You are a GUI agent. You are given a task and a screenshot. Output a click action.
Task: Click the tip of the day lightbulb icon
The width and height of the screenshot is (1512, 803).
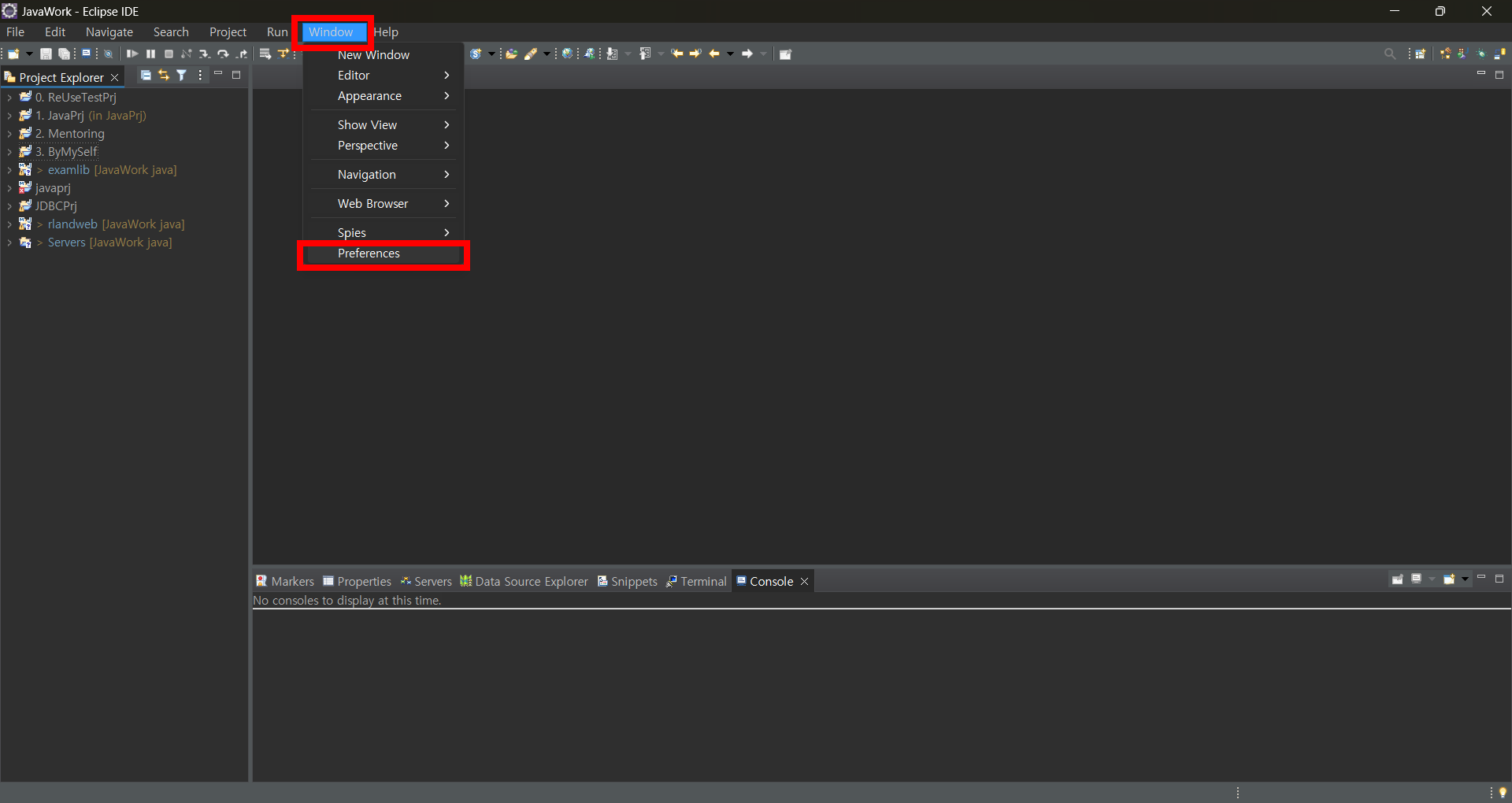coord(1503,792)
